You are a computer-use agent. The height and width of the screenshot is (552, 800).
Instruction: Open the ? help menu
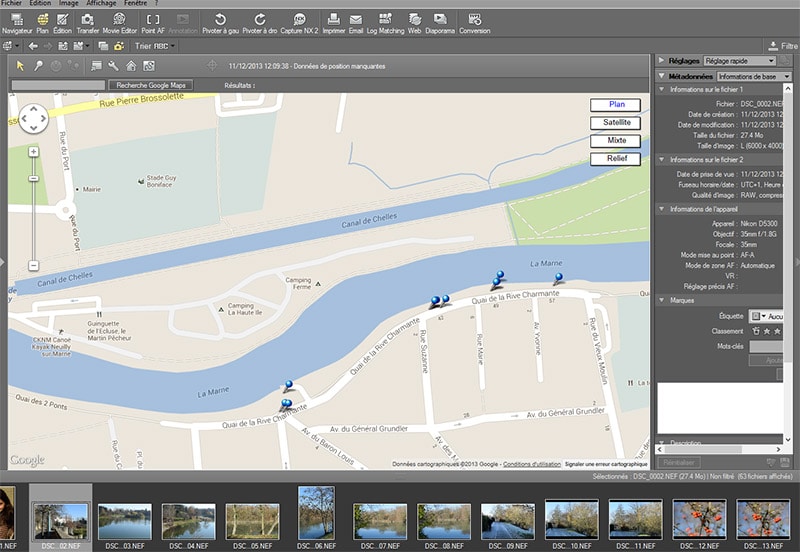pyautogui.click(x=157, y=3)
